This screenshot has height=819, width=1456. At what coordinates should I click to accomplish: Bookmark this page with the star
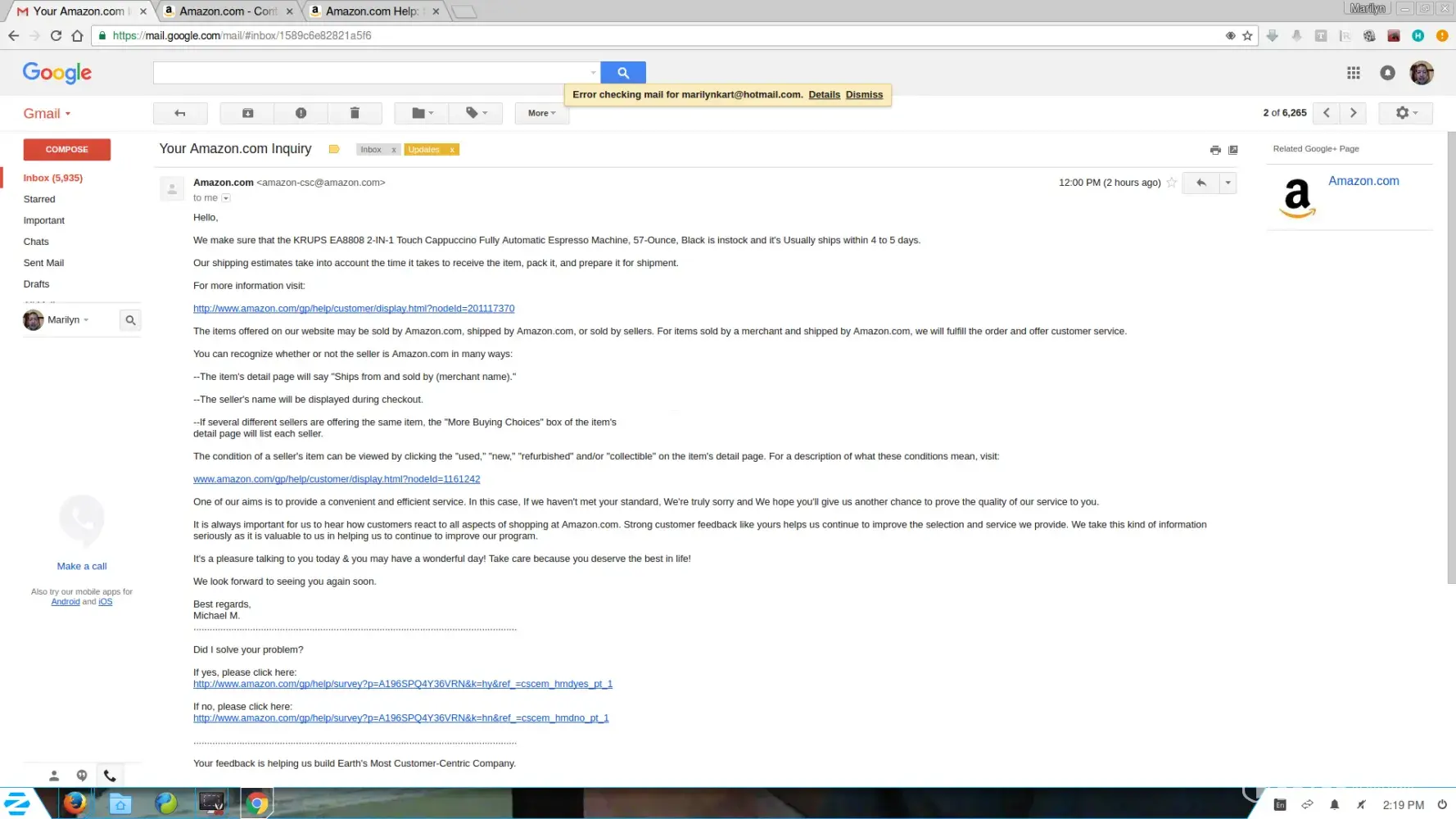pos(1247,35)
